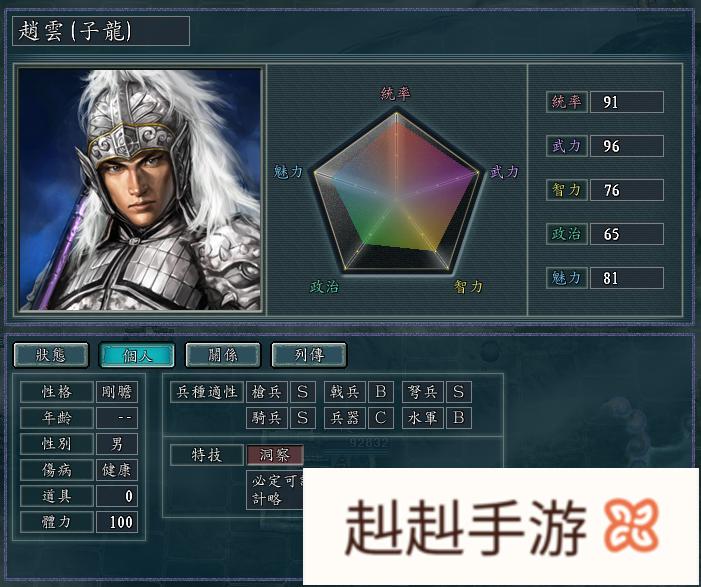701x587 pixels.
Task: Click the 體力 value 100 field
Action: [117, 522]
